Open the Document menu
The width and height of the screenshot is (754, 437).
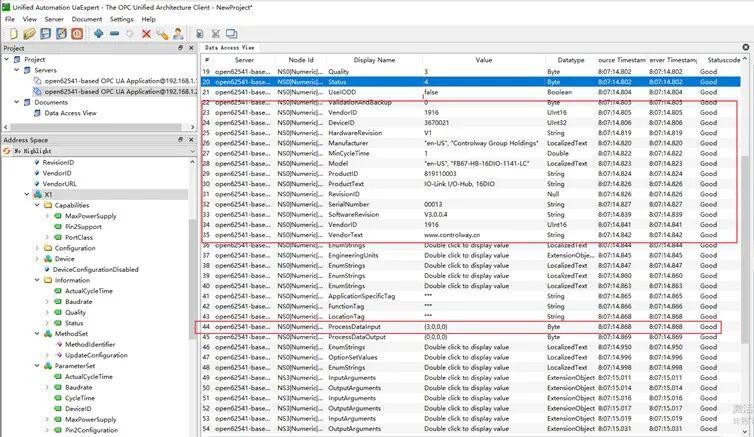coord(87,19)
